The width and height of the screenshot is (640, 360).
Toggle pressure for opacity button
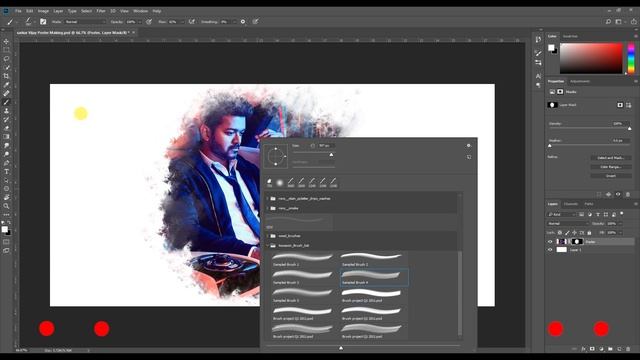[149, 22]
